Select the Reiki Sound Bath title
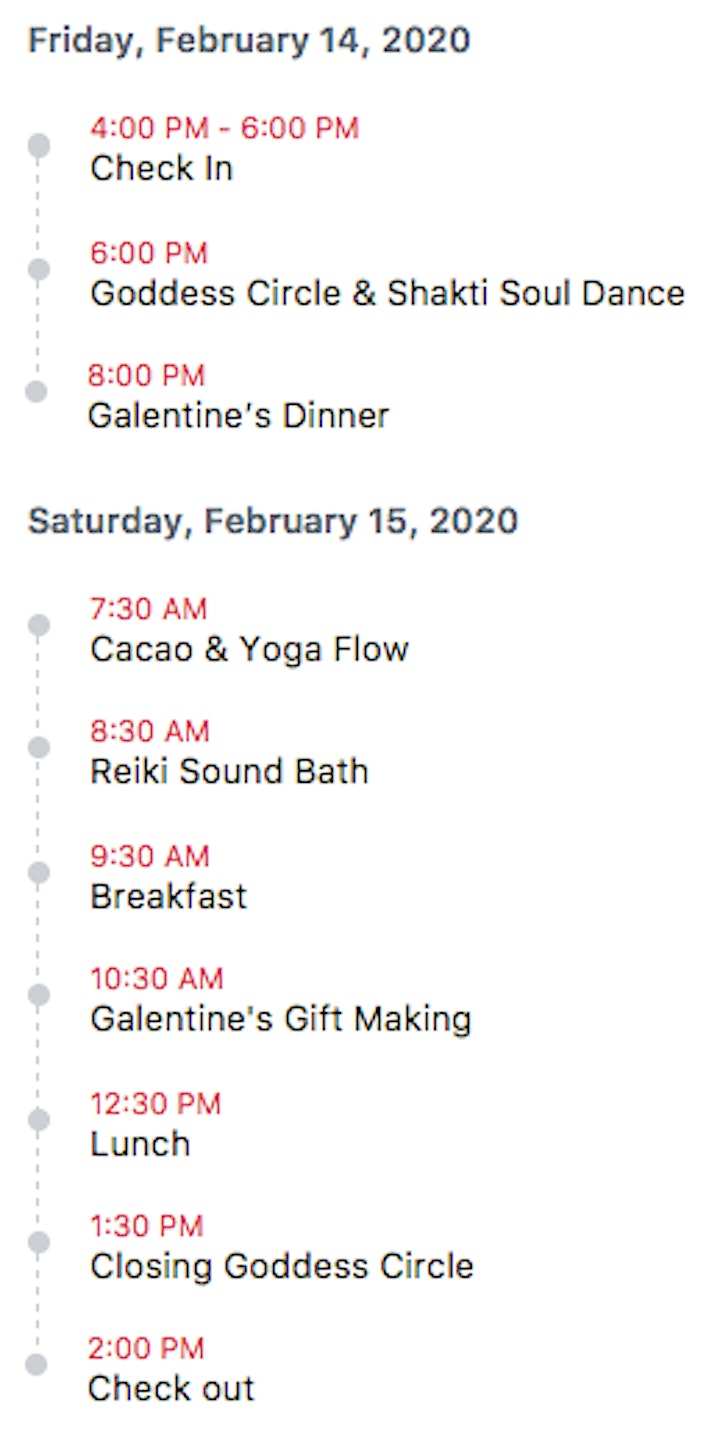Screen dimensions: 720x1448 229,772
